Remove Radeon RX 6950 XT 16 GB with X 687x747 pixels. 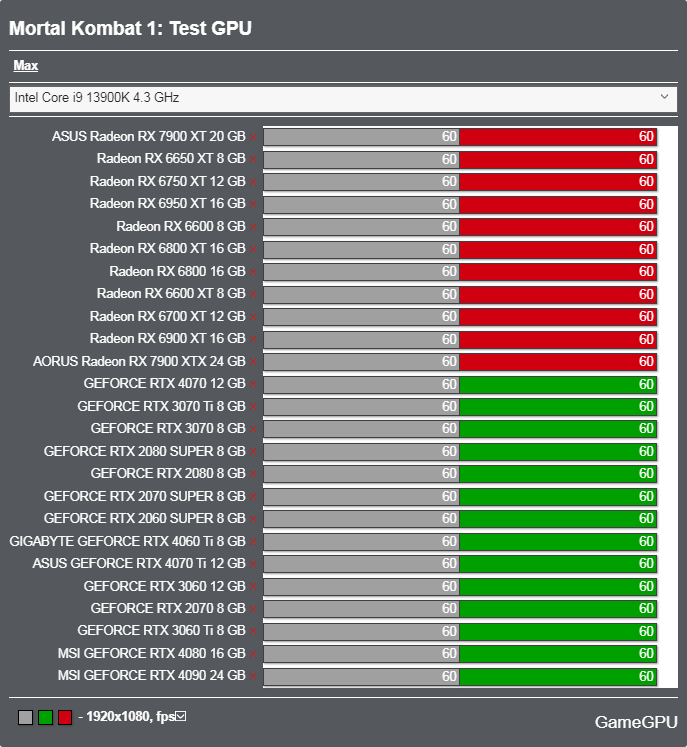coord(253,204)
